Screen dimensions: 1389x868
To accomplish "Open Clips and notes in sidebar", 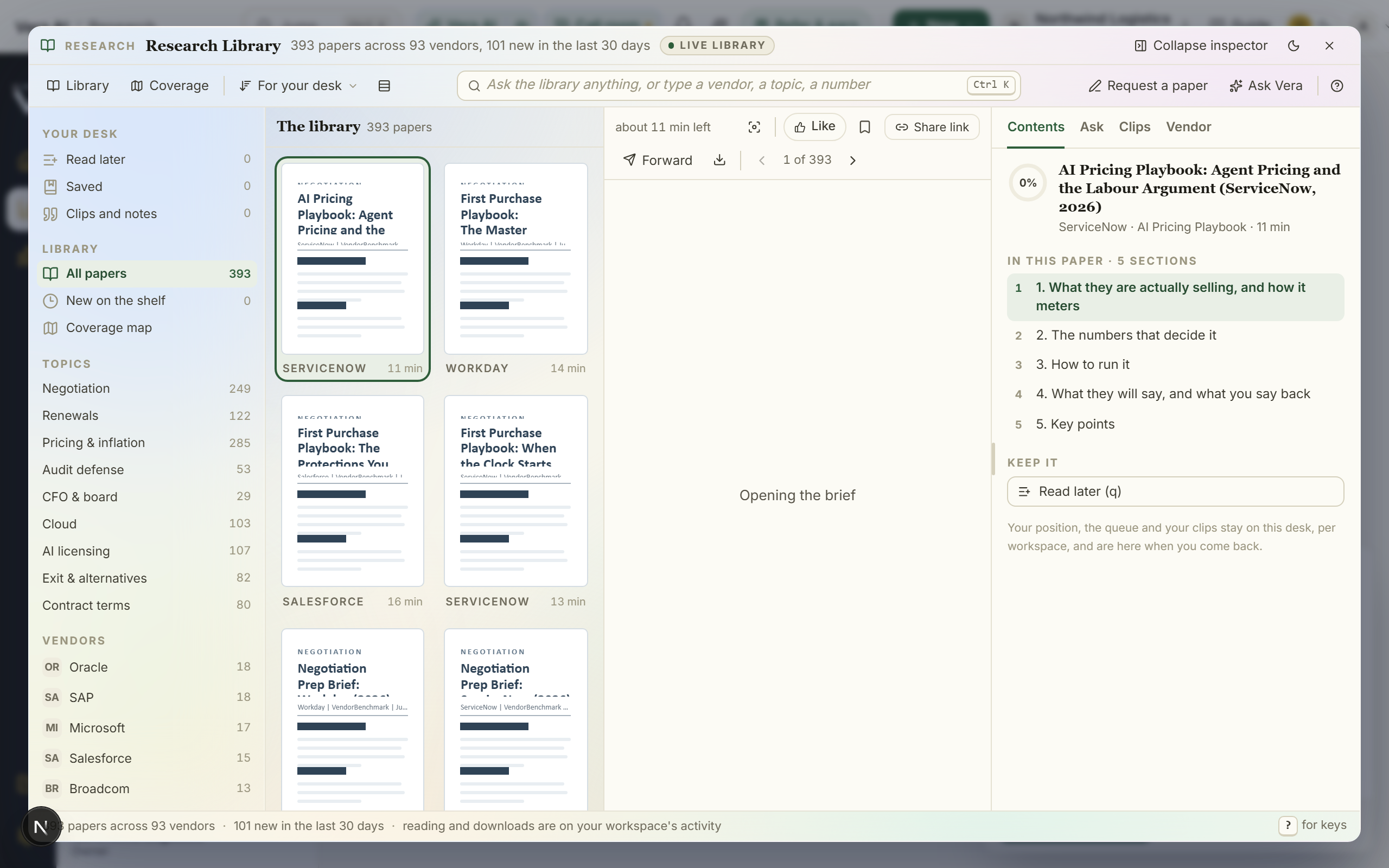I will (146, 214).
